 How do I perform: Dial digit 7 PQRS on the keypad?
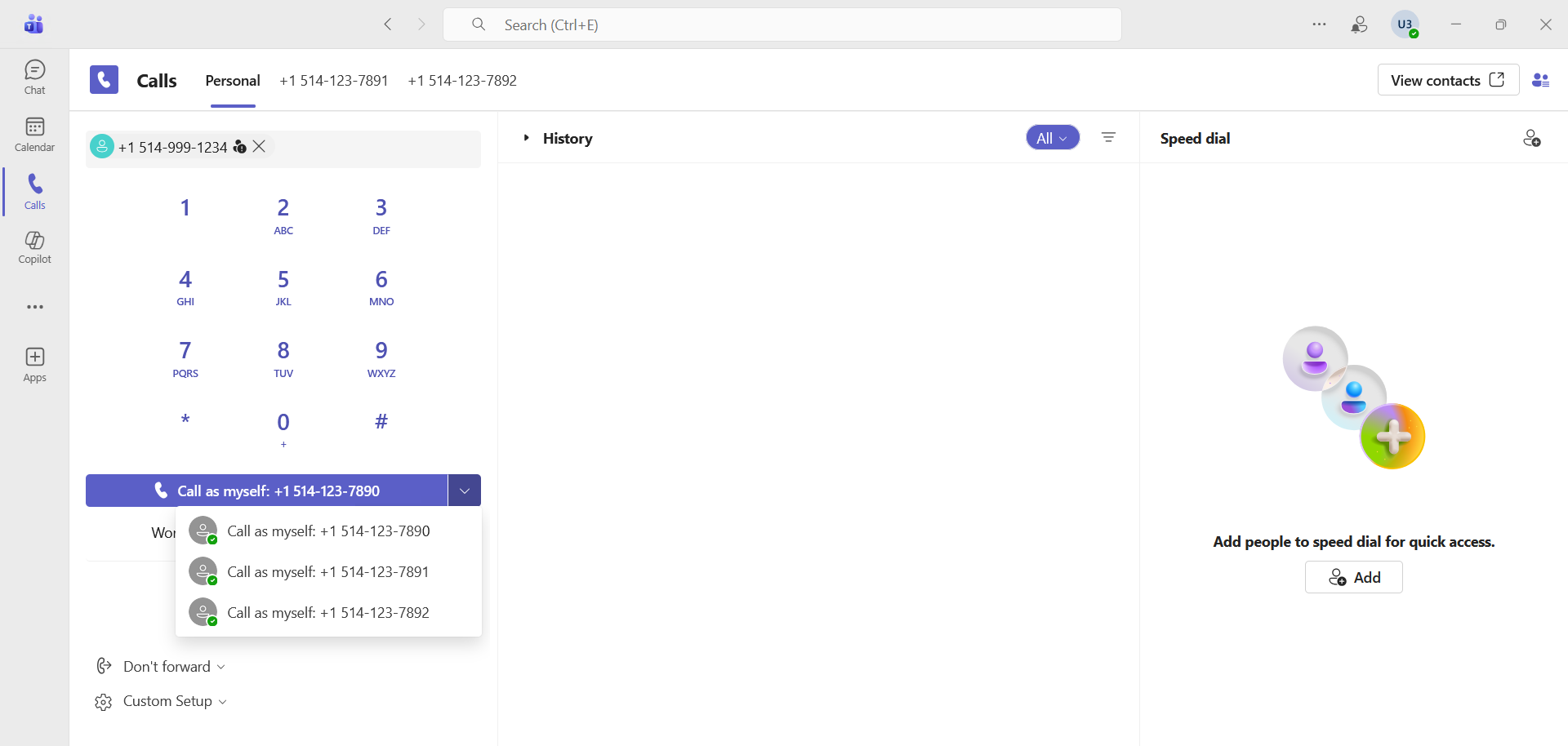pyautogui.click(x=185, y=359)
